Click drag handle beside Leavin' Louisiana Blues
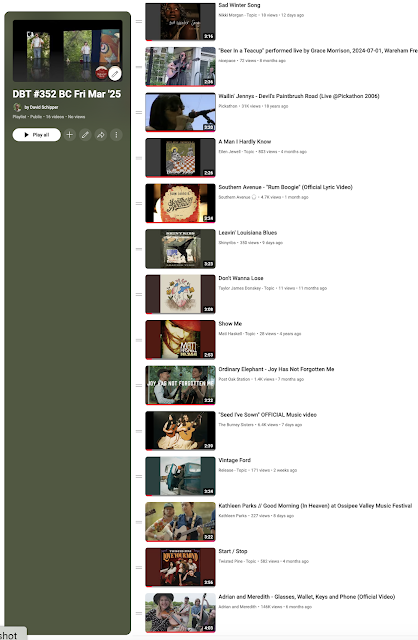This screenshot has width=418, height=640. click(139, 249)
